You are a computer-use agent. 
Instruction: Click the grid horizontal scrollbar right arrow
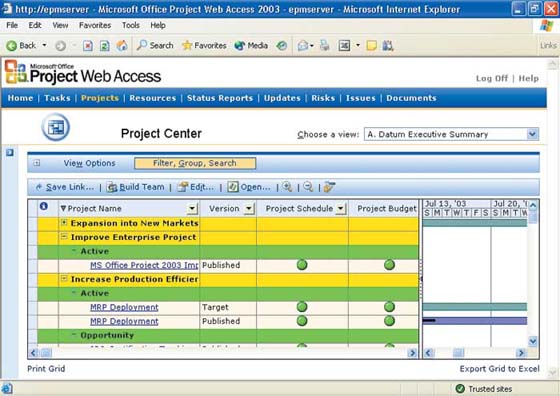pyautogui.click(x=412, y=353)
